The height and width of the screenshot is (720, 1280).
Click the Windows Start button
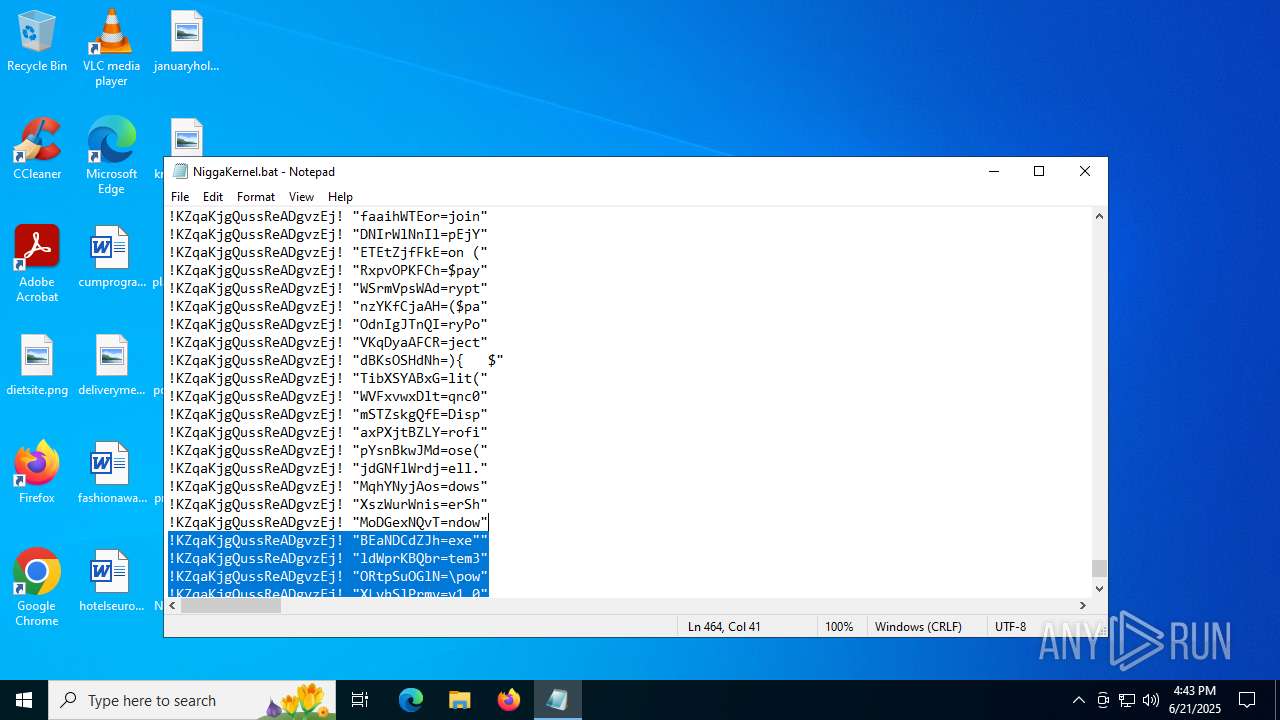[24, 700]
